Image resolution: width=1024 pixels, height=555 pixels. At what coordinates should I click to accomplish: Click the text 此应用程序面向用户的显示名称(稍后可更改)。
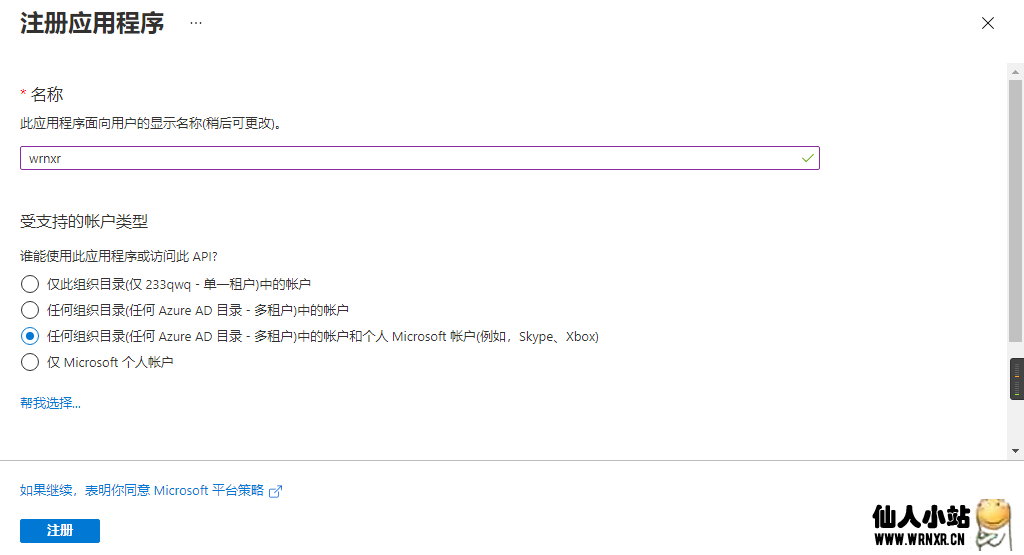[x=151, y=123]
